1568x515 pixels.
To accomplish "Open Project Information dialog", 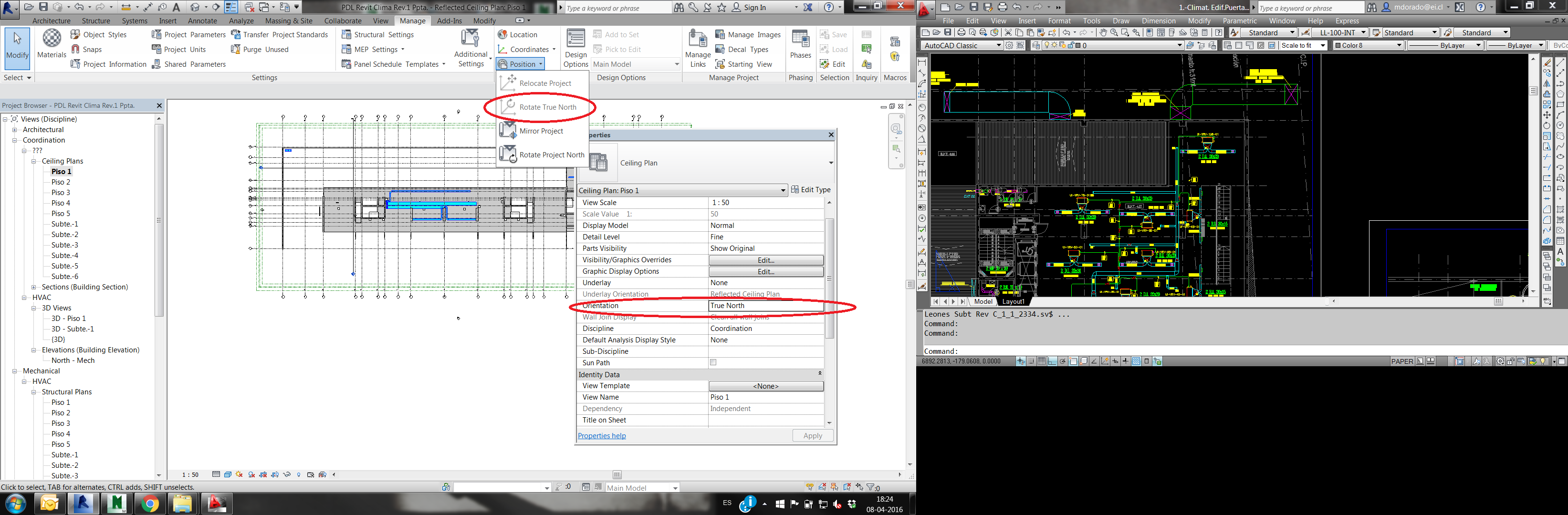I will click(108, 64).
